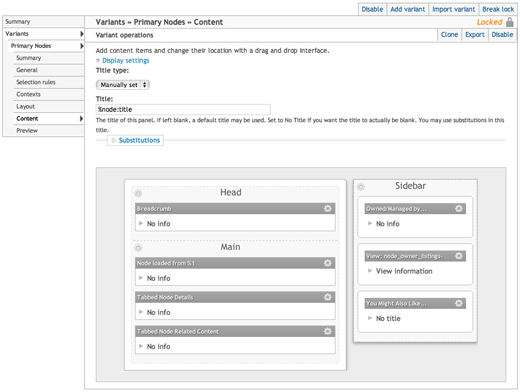Open the Title type dropdown
Viewport: 520px width, 392px height.
coord(123,85)
